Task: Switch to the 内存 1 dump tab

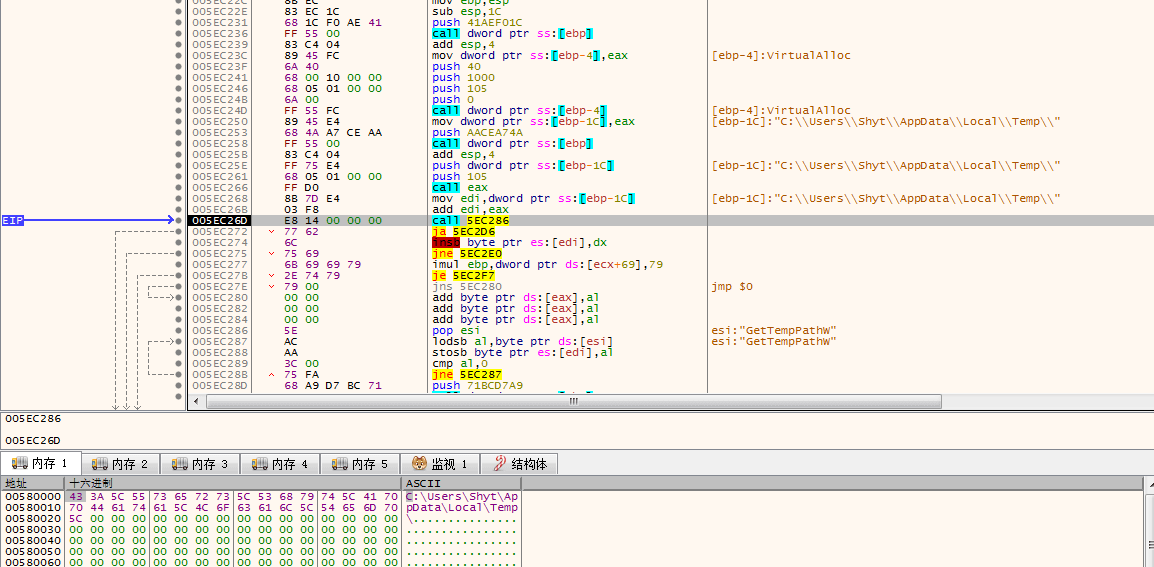Action: 40,464
